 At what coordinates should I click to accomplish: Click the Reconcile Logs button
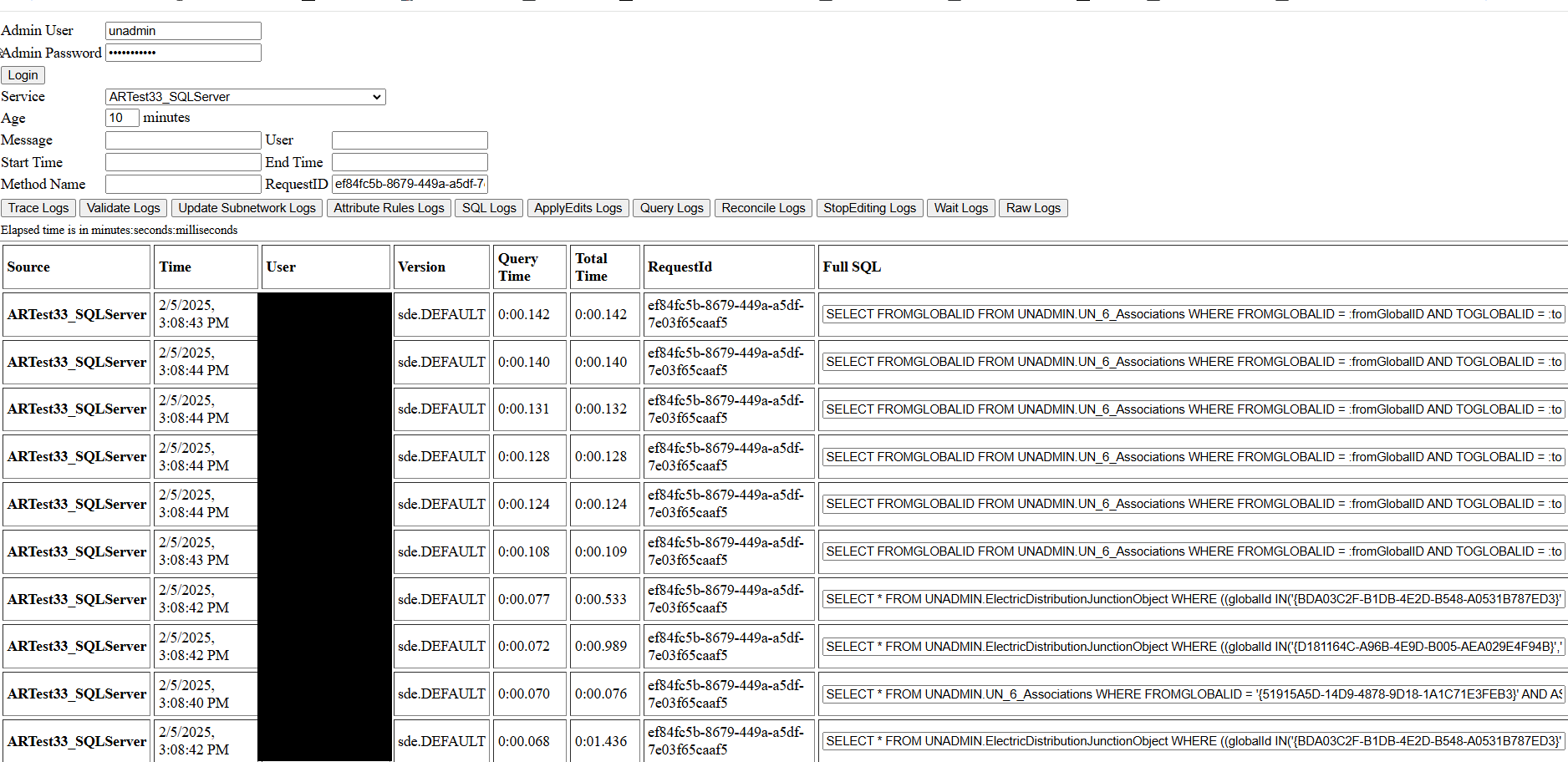click(762, 207)
